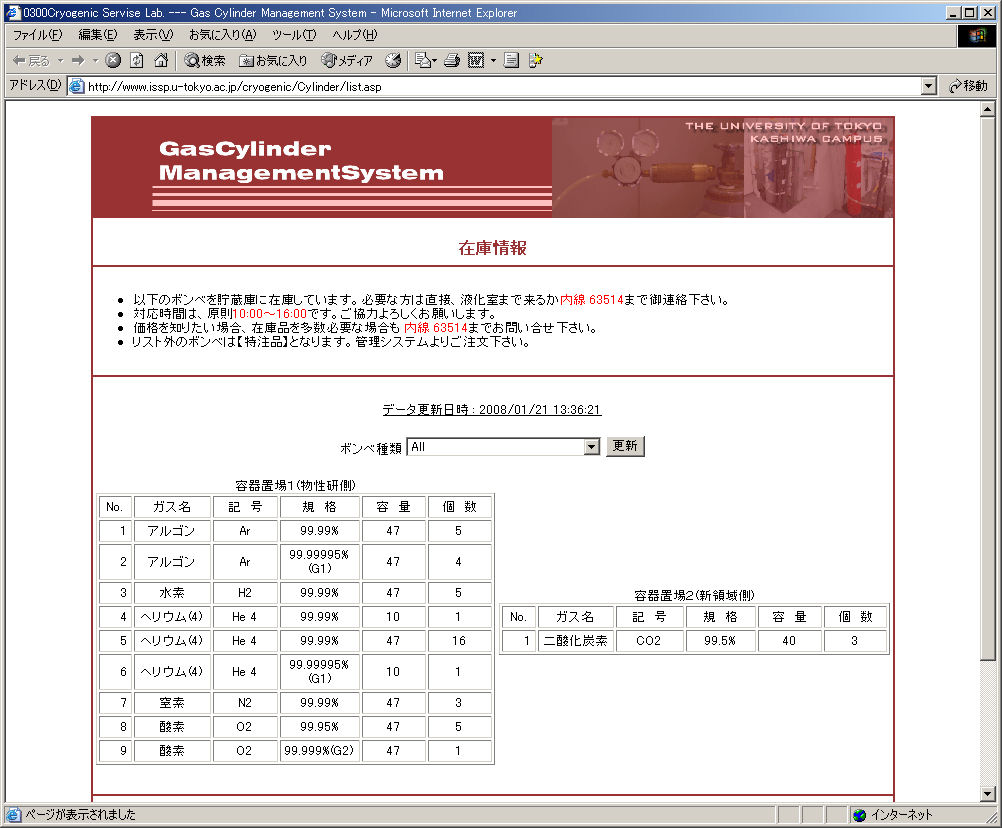1002x828 pixels.
Task: Click the Refresh page icon
Action: click(137, 60)
